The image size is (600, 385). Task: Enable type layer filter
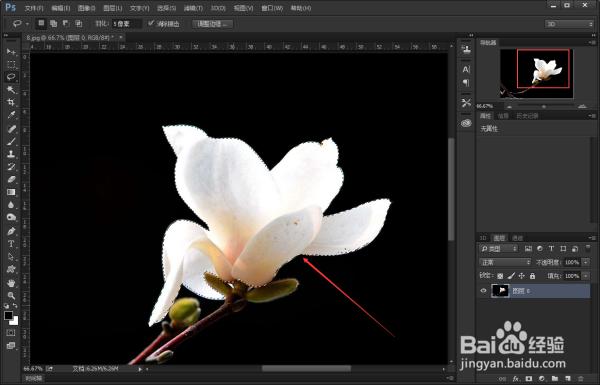click(551, 249)
